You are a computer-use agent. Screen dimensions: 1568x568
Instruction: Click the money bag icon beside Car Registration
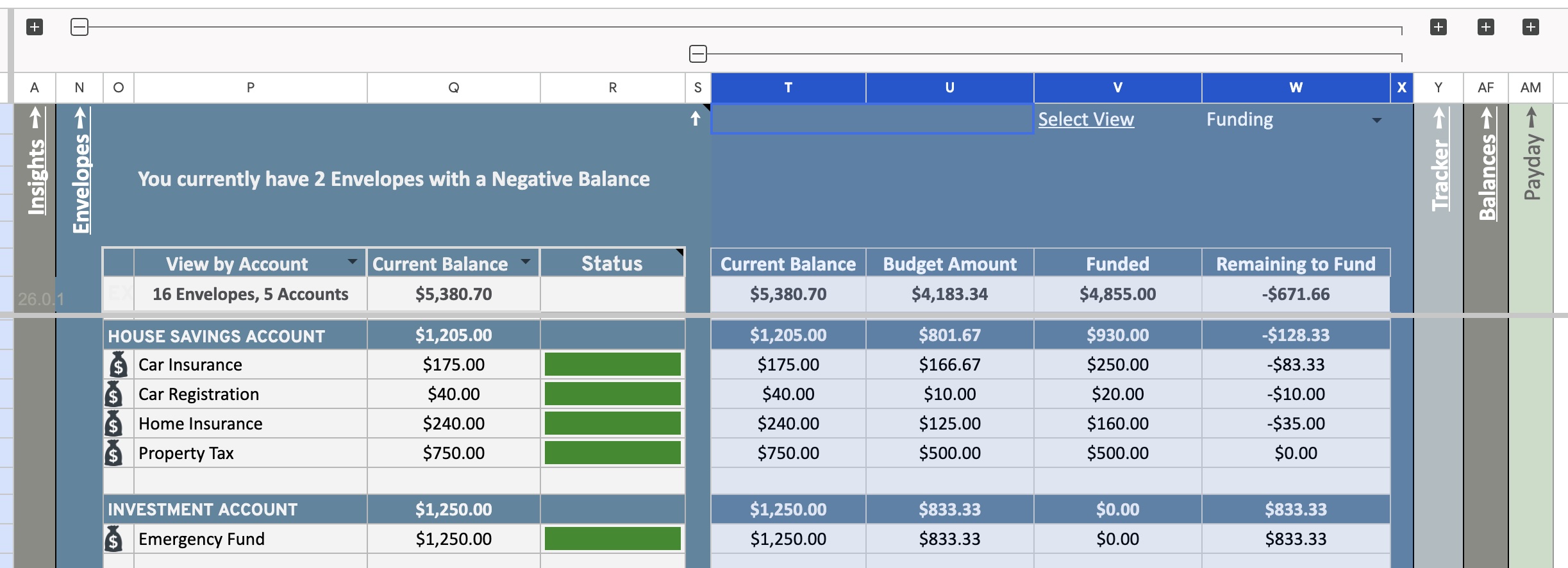(113, 394)
